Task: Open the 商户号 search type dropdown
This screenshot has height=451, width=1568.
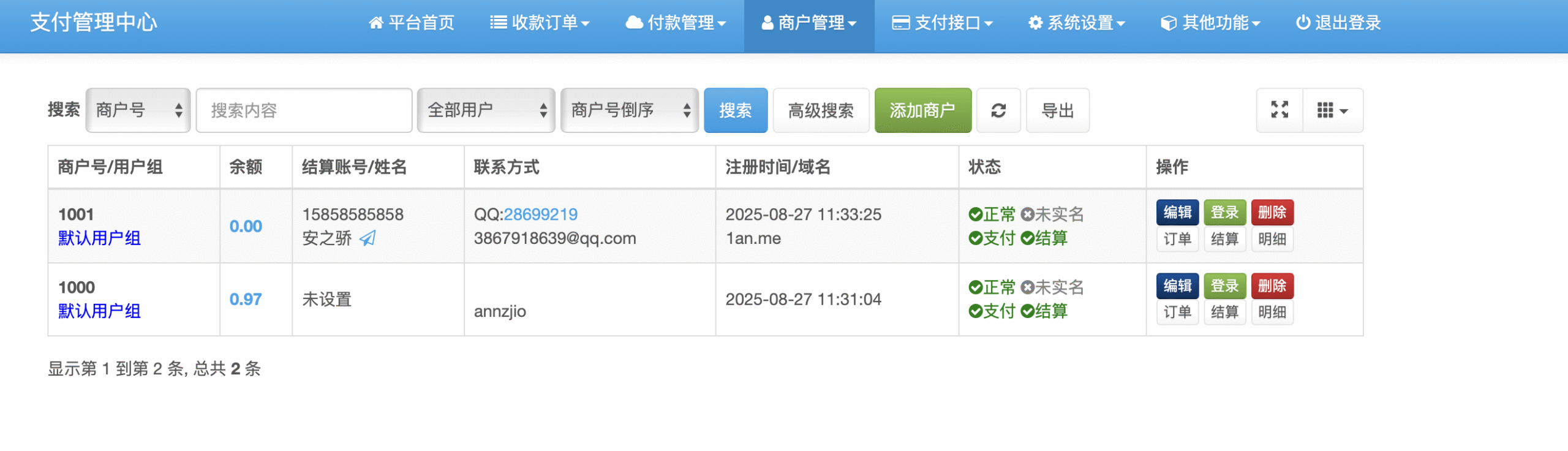Action: click(x=138, y=110)
